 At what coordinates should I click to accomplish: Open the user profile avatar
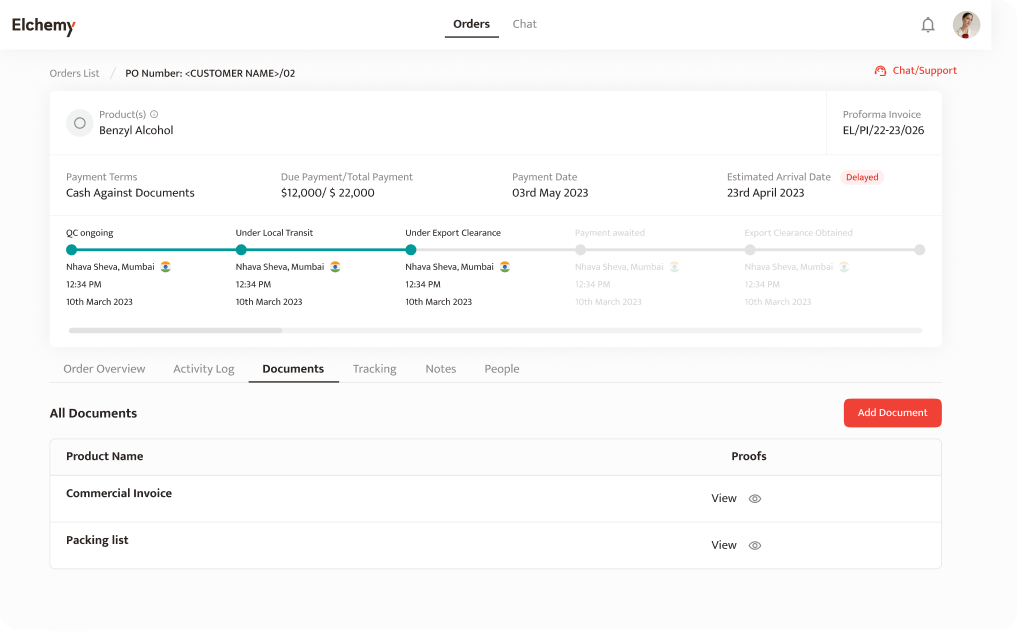tap(966, 25)
